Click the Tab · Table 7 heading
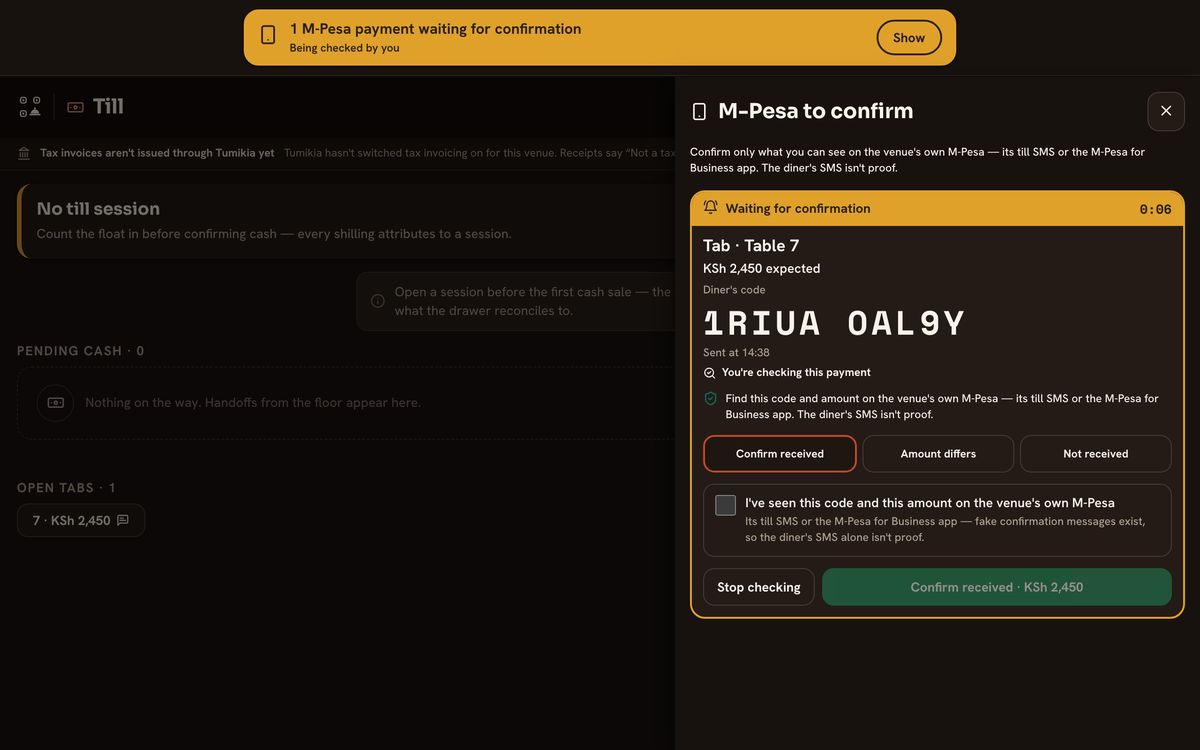Viewport: 1200px width, 750px height. [x=751, y=246]
